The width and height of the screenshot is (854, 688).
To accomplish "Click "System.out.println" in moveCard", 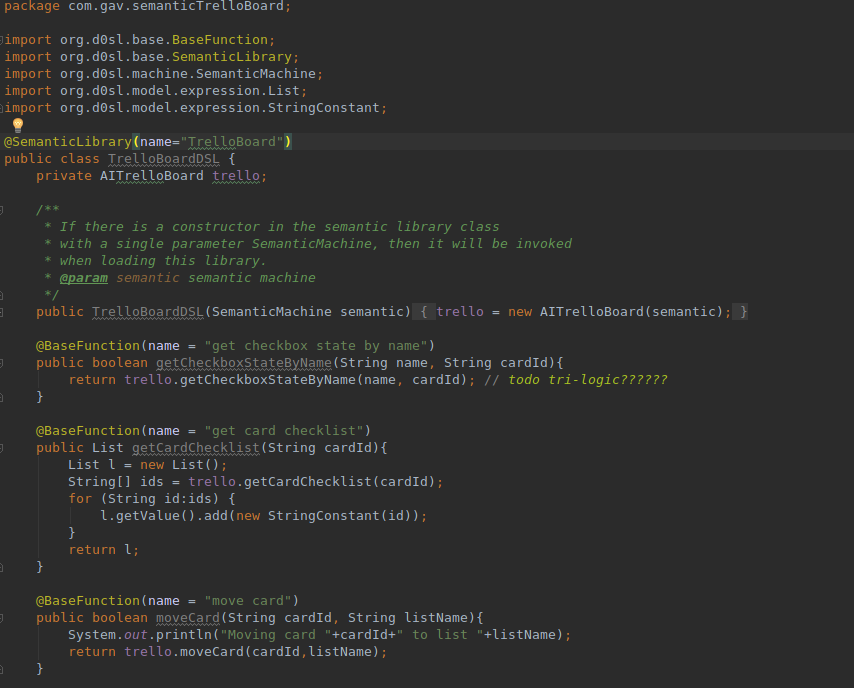I will click(140, 635).
